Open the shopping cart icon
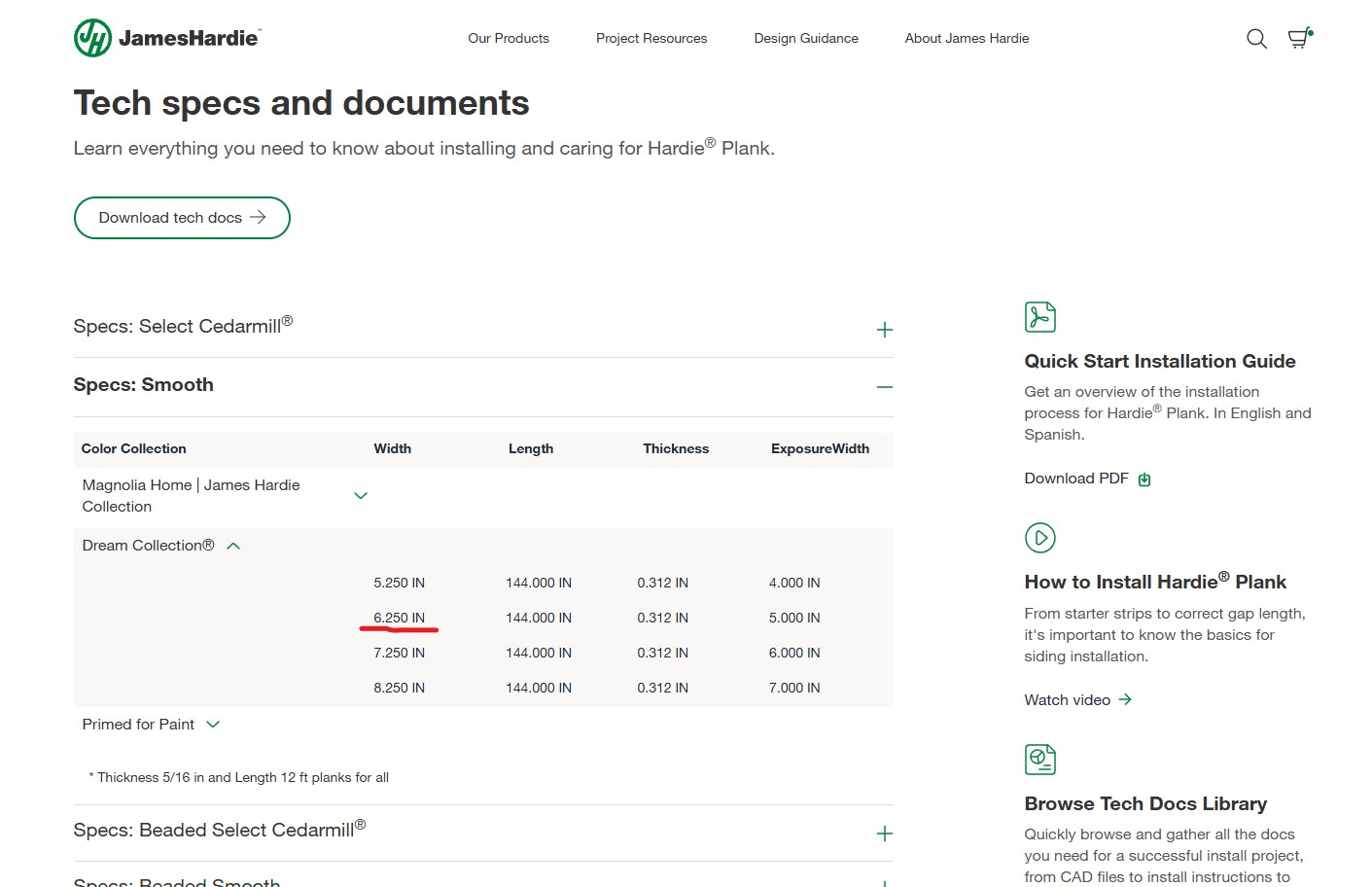 (1299, 38)
